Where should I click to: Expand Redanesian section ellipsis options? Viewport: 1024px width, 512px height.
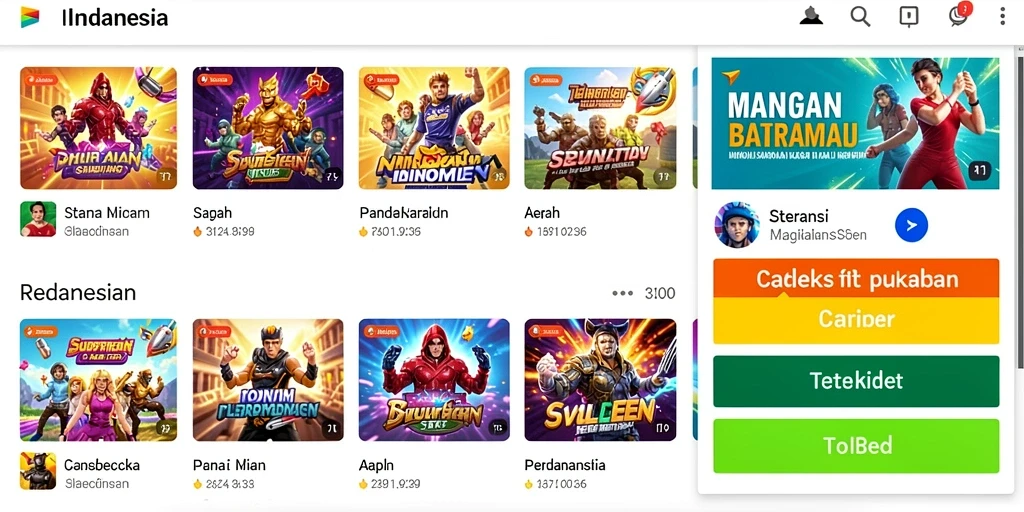pos(622,293)
